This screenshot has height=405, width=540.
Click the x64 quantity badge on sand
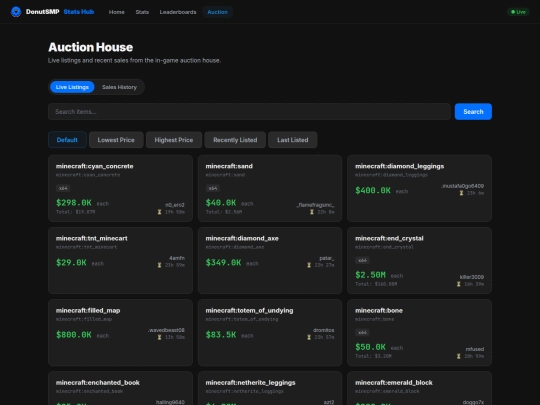[x=213, y=188]
